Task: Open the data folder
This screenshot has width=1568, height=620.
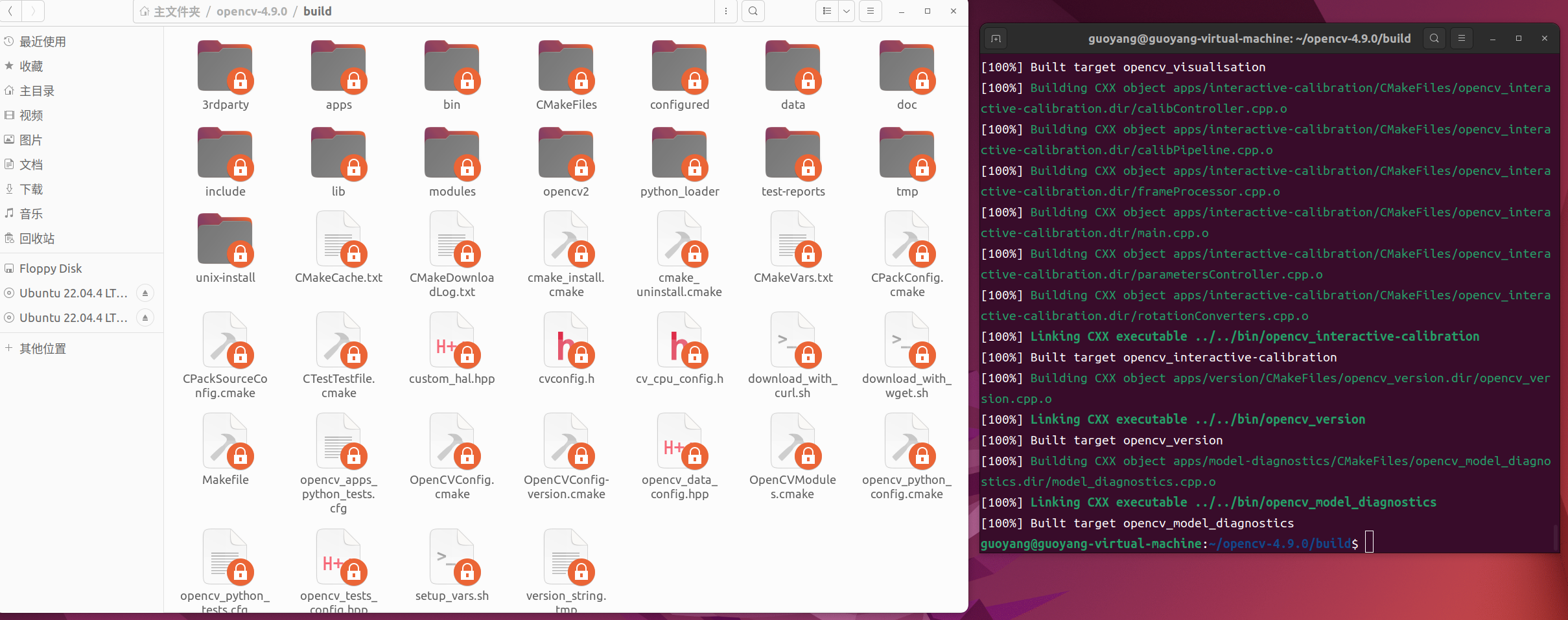Action: click(x=793, y=75)
